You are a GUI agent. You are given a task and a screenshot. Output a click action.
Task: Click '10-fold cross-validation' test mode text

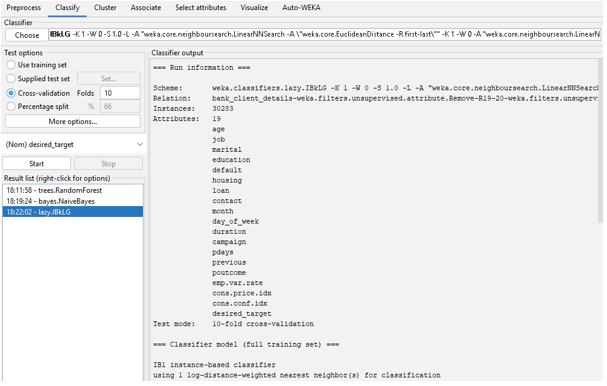(263, 324)
